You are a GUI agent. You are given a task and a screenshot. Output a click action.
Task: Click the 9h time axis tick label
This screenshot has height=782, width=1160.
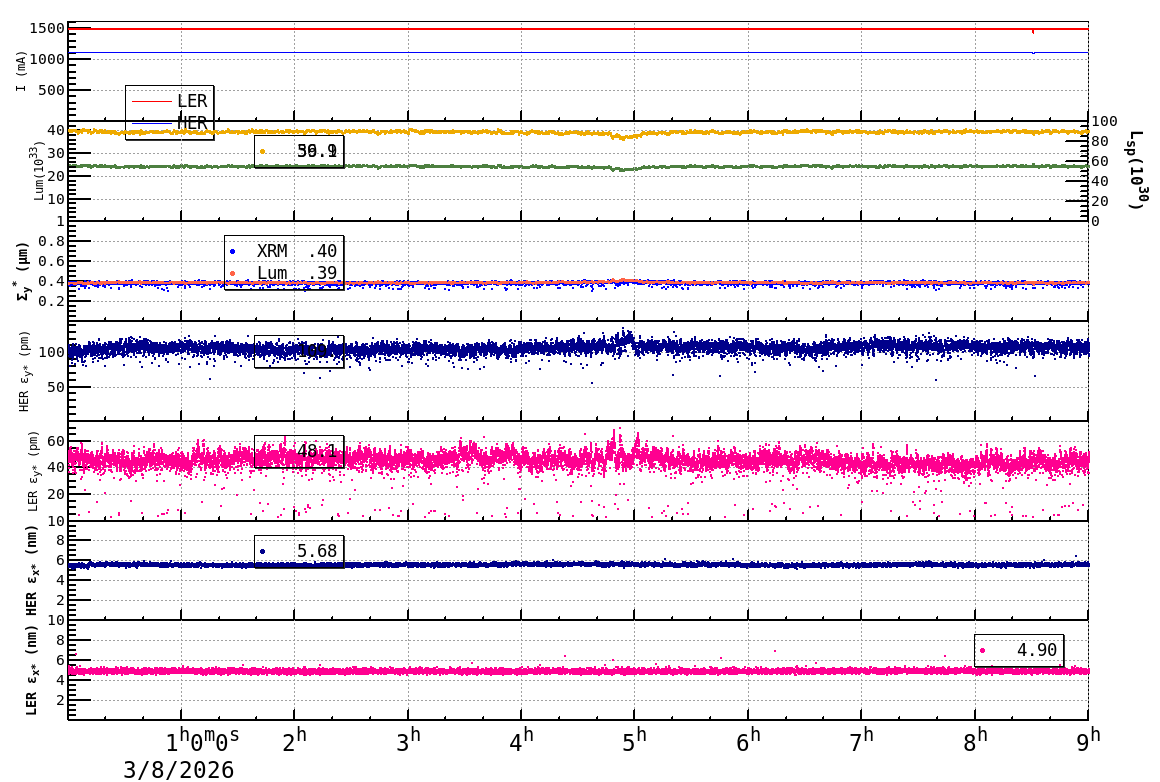1088,741
